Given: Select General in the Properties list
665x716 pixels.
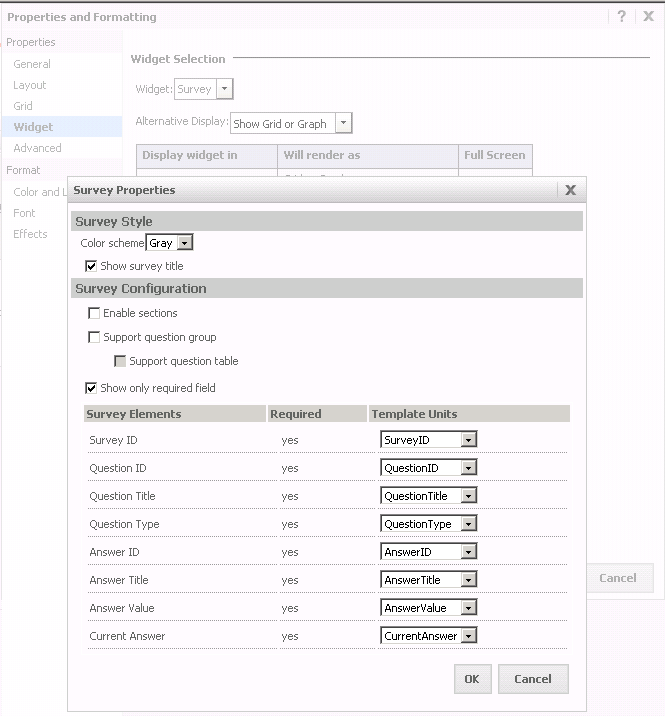Looking at the screenshot, I should (x=32, y=64).
